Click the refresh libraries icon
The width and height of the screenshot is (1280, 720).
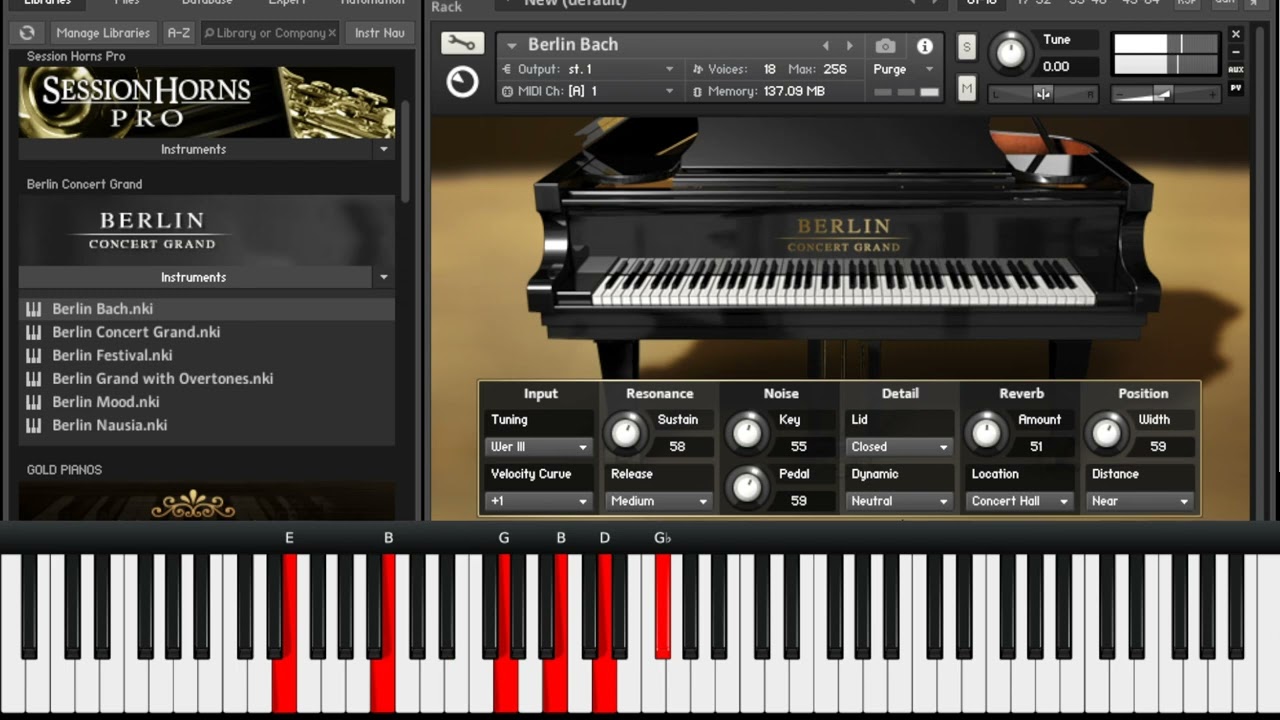click(x=27, y=33)
